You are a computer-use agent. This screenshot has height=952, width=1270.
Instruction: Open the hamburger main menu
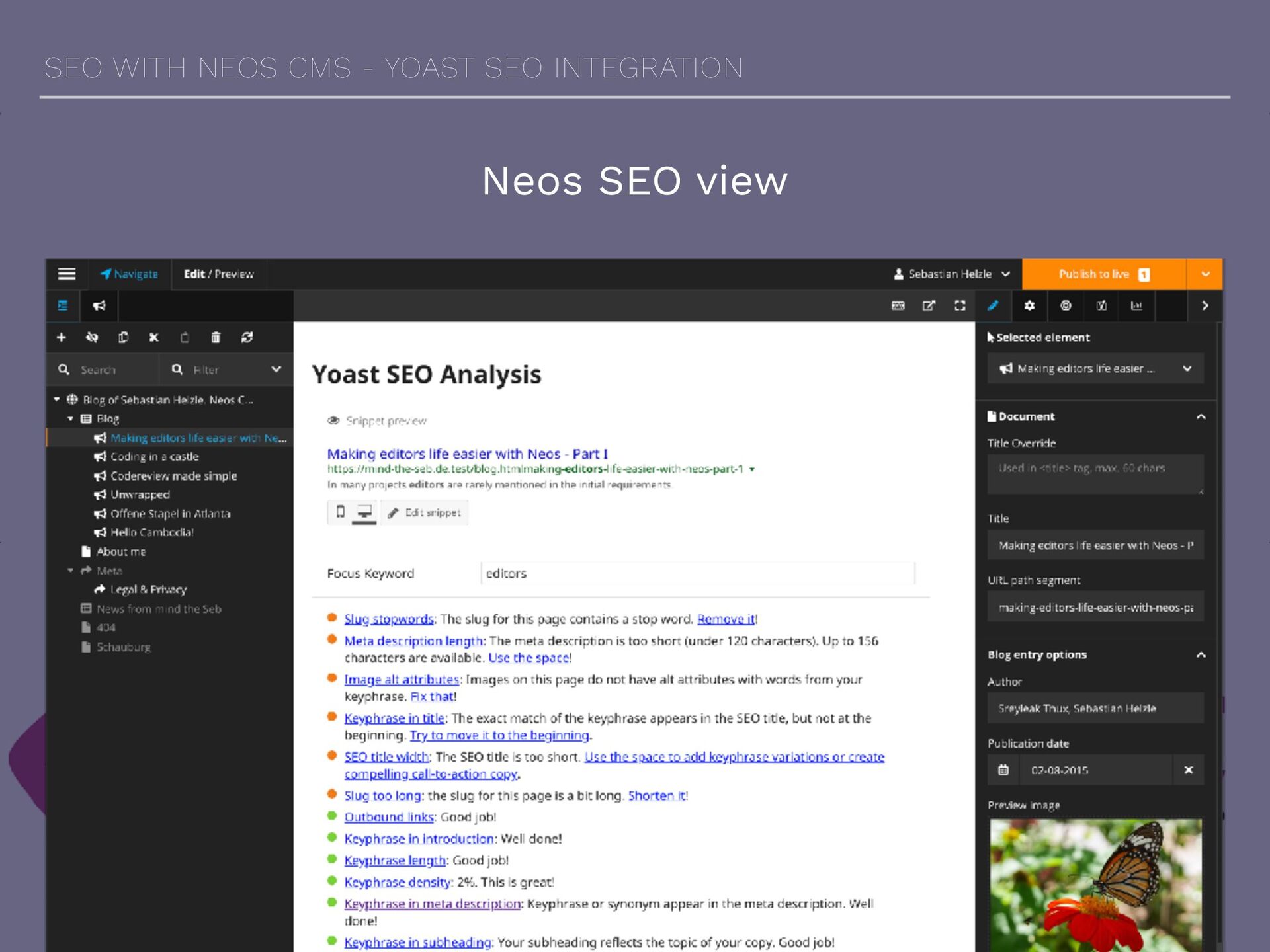coord(67,274)
